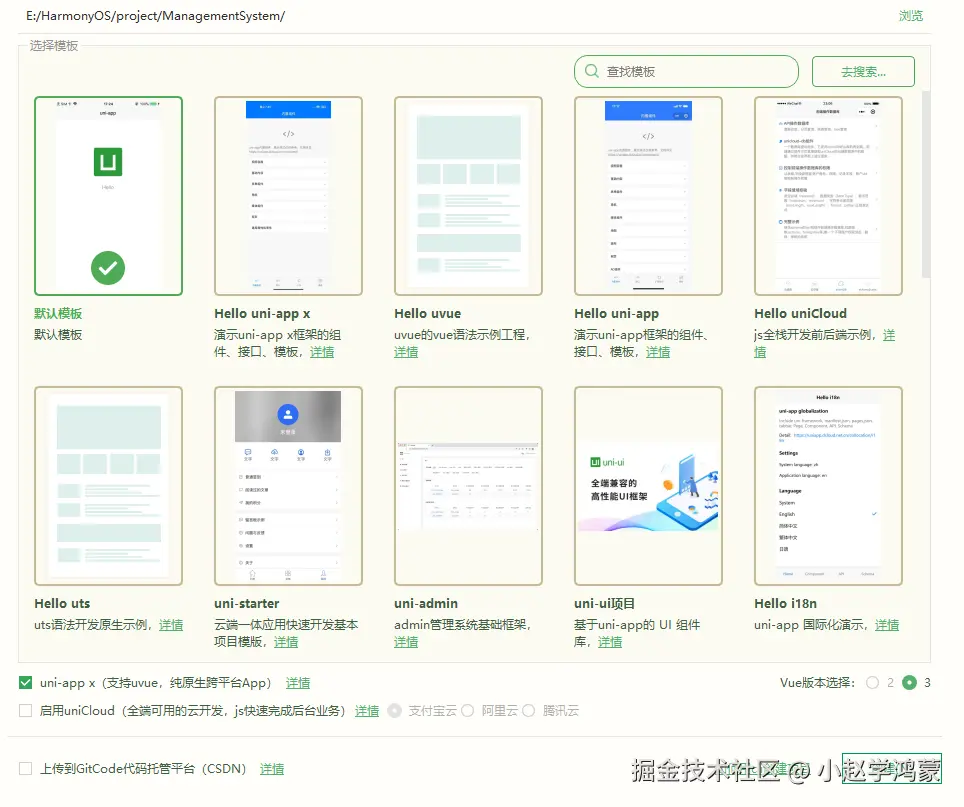Open 详情 link for Hello uni-app
Viewport: 964px width, 807px height.
(x=658, y=352)
